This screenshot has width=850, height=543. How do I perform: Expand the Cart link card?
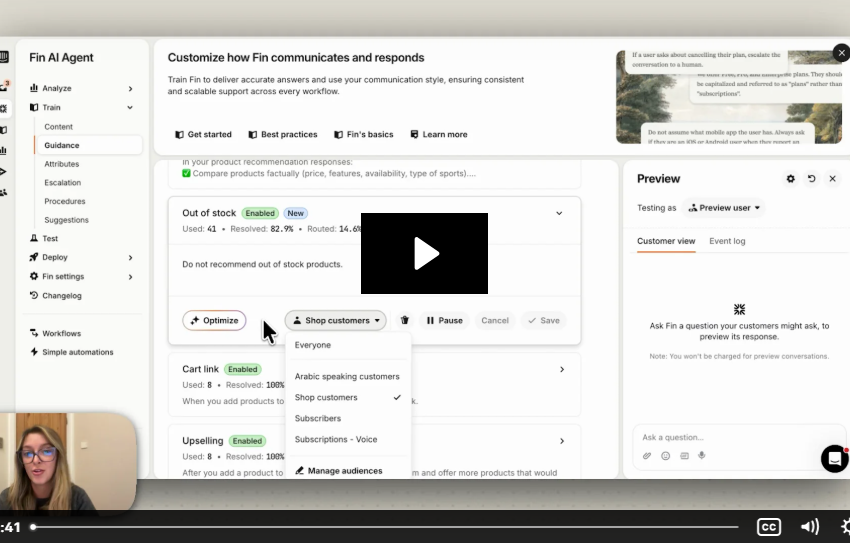pyautogui.click(x=562, y=370)
